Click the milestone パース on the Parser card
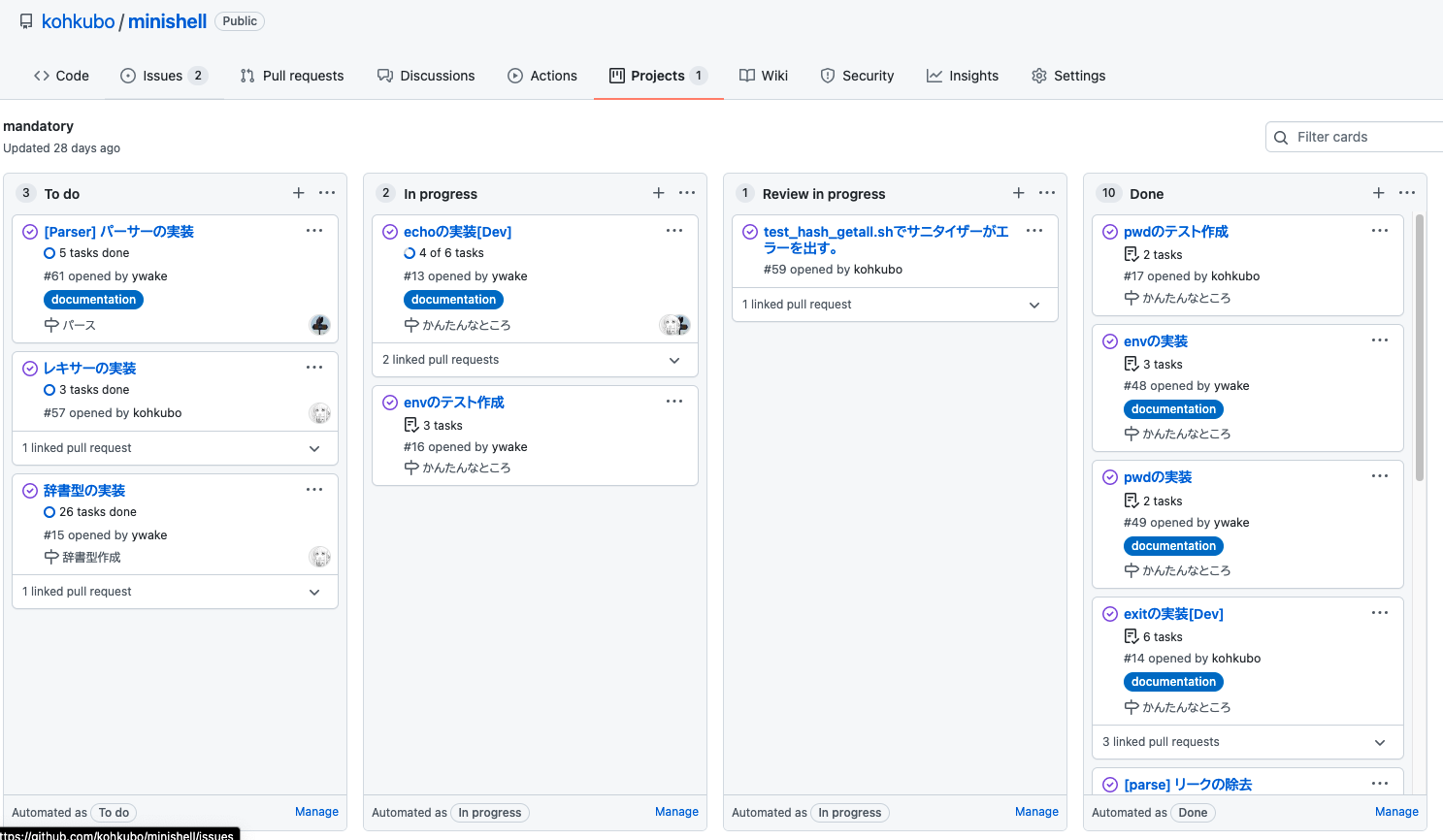Image resolution: width=1443 pixels, height=840 pixels. click(70, 325)
